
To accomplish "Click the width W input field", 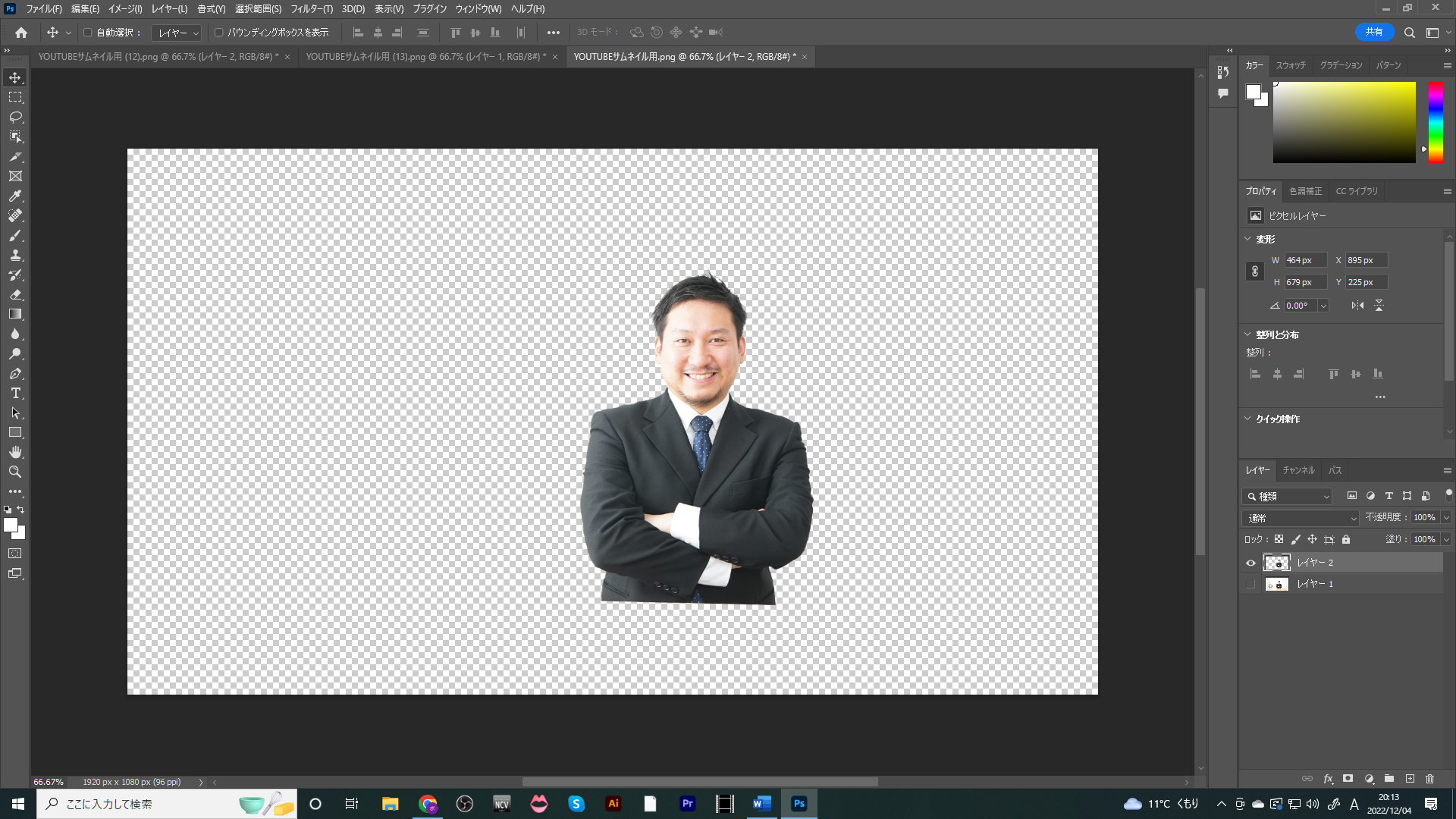I will 1304,260.
